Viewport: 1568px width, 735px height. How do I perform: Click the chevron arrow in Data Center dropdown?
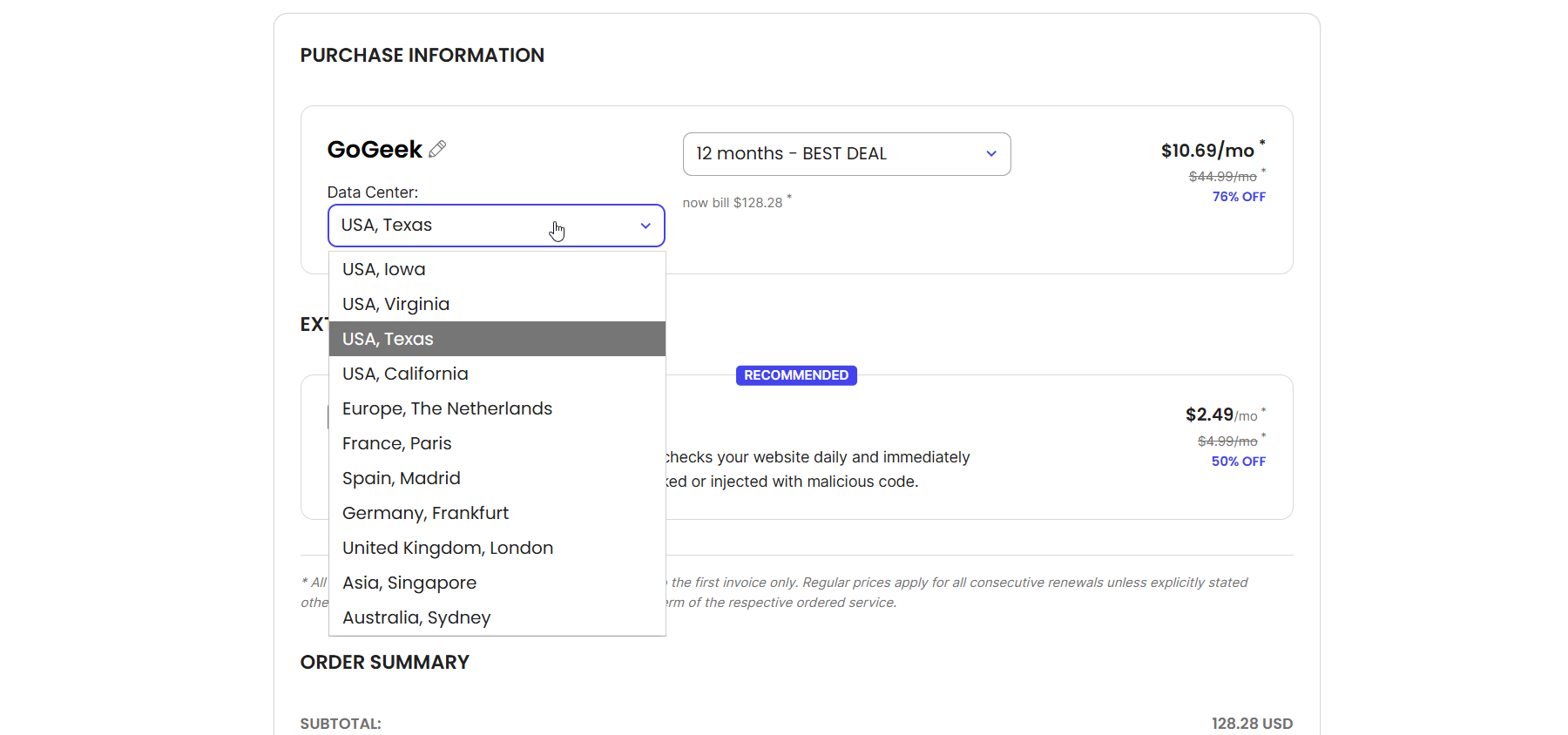(645, 226)
